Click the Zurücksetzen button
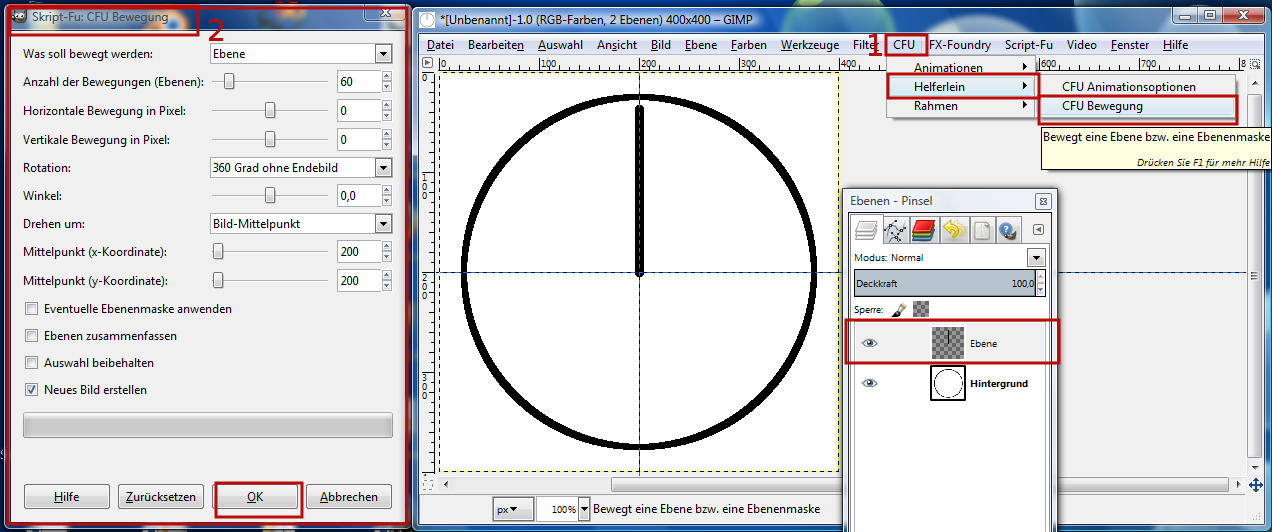The height and width of the screenshot is (532, 1272). pyautogui.click(x=162, y=497)
